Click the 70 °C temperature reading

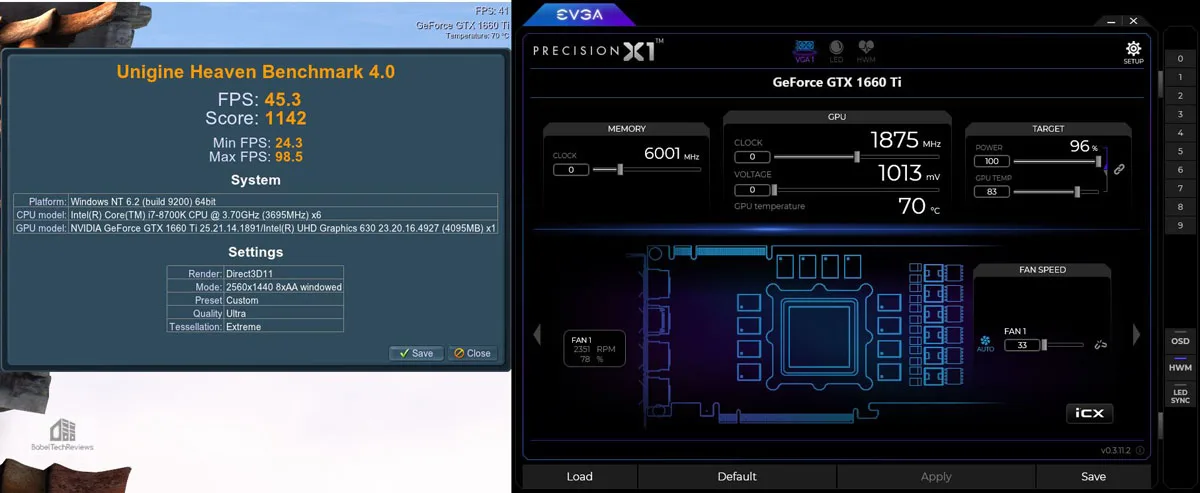tap(919, 207)
